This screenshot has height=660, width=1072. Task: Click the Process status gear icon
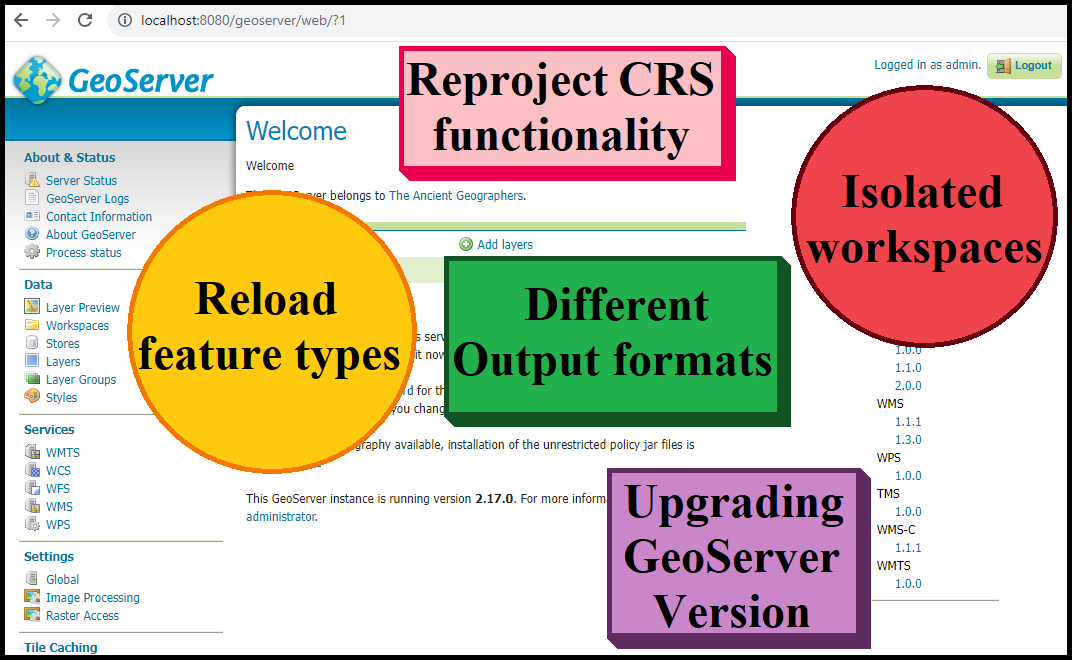(x=31, y=252)
